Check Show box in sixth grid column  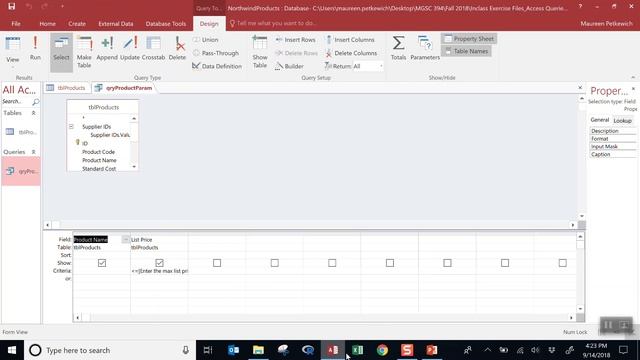click(390, 263)
